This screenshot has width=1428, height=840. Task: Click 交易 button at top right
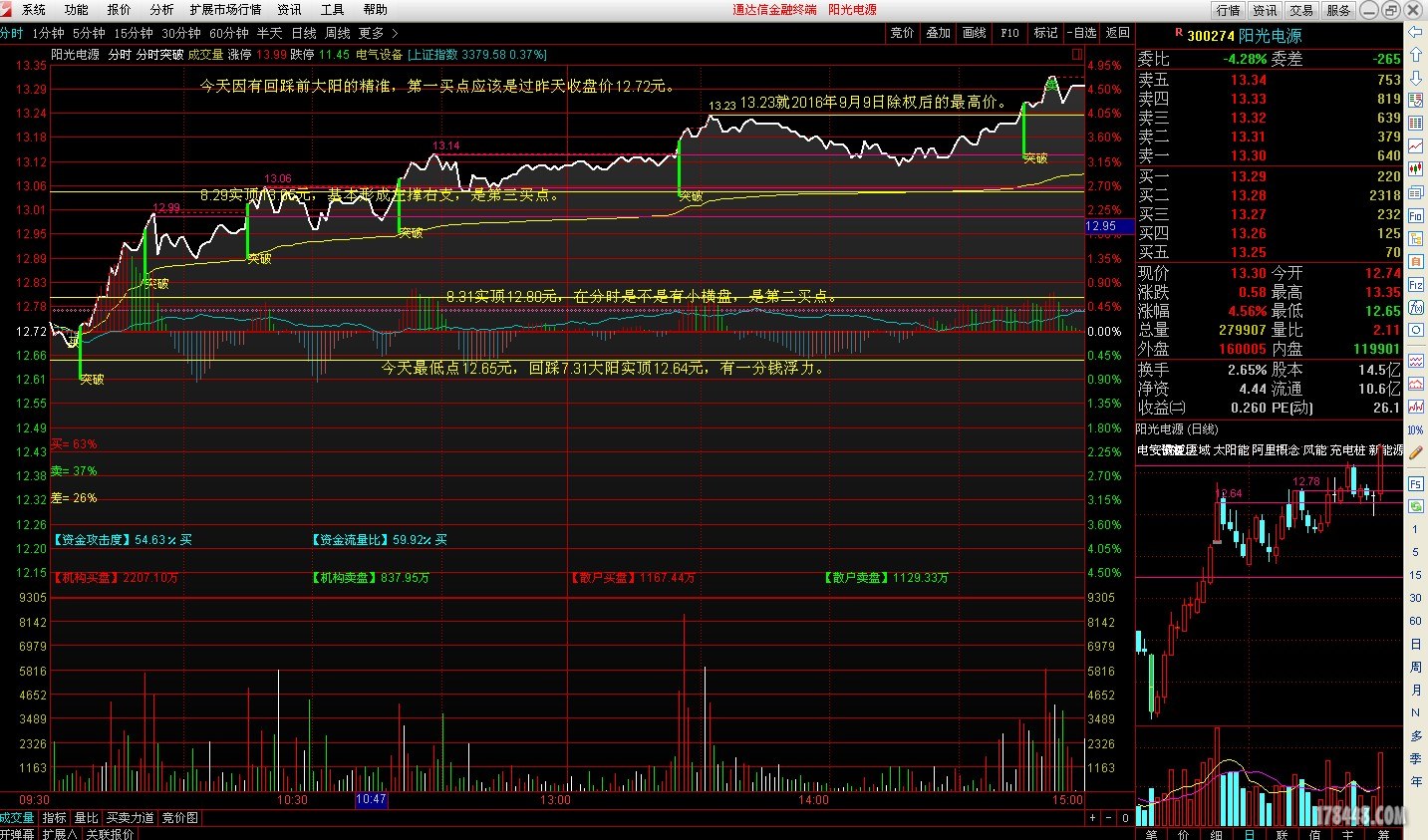coord(1301,10)
